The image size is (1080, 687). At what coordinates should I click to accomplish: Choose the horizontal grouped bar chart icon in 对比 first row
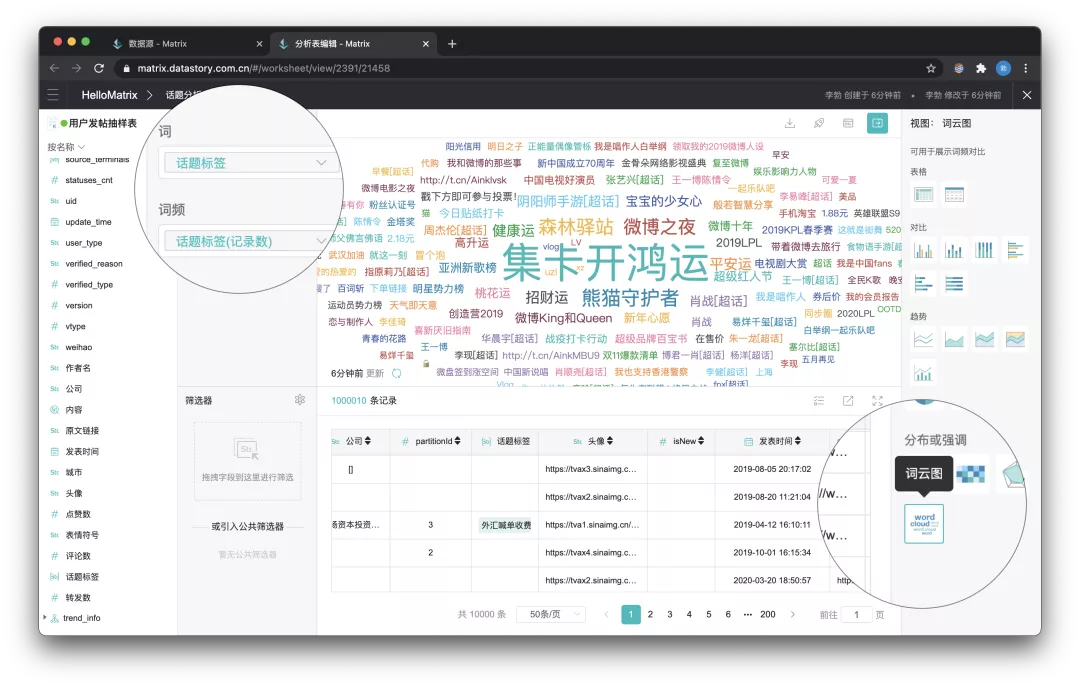[1015, 249]
